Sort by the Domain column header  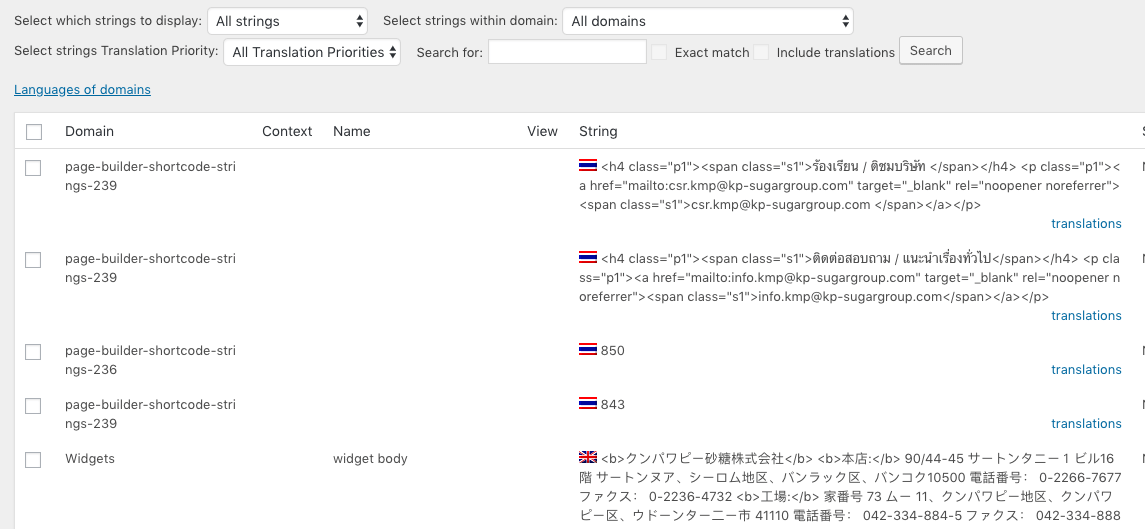(x=89, y=132)
